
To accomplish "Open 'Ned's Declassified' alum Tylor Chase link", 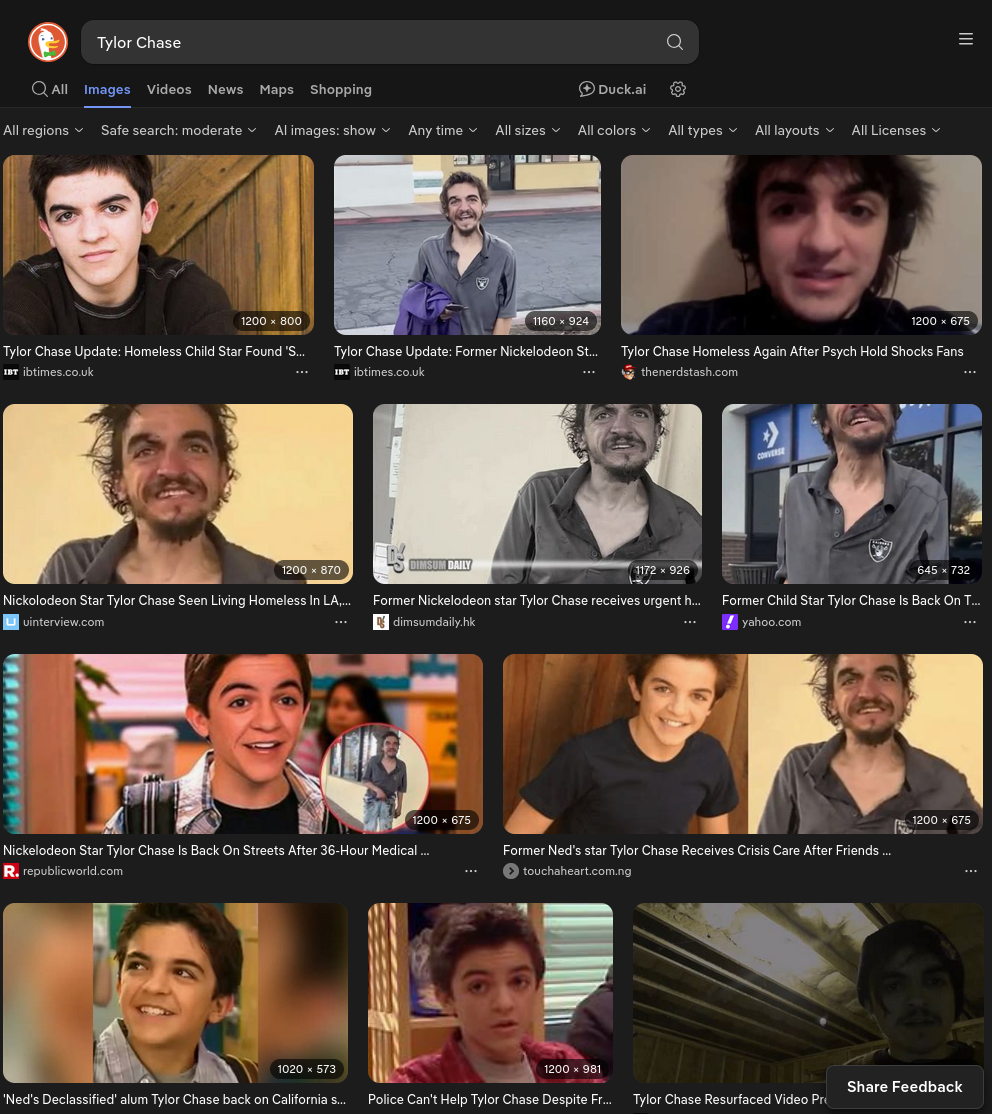I will (x=175, y=1099).
